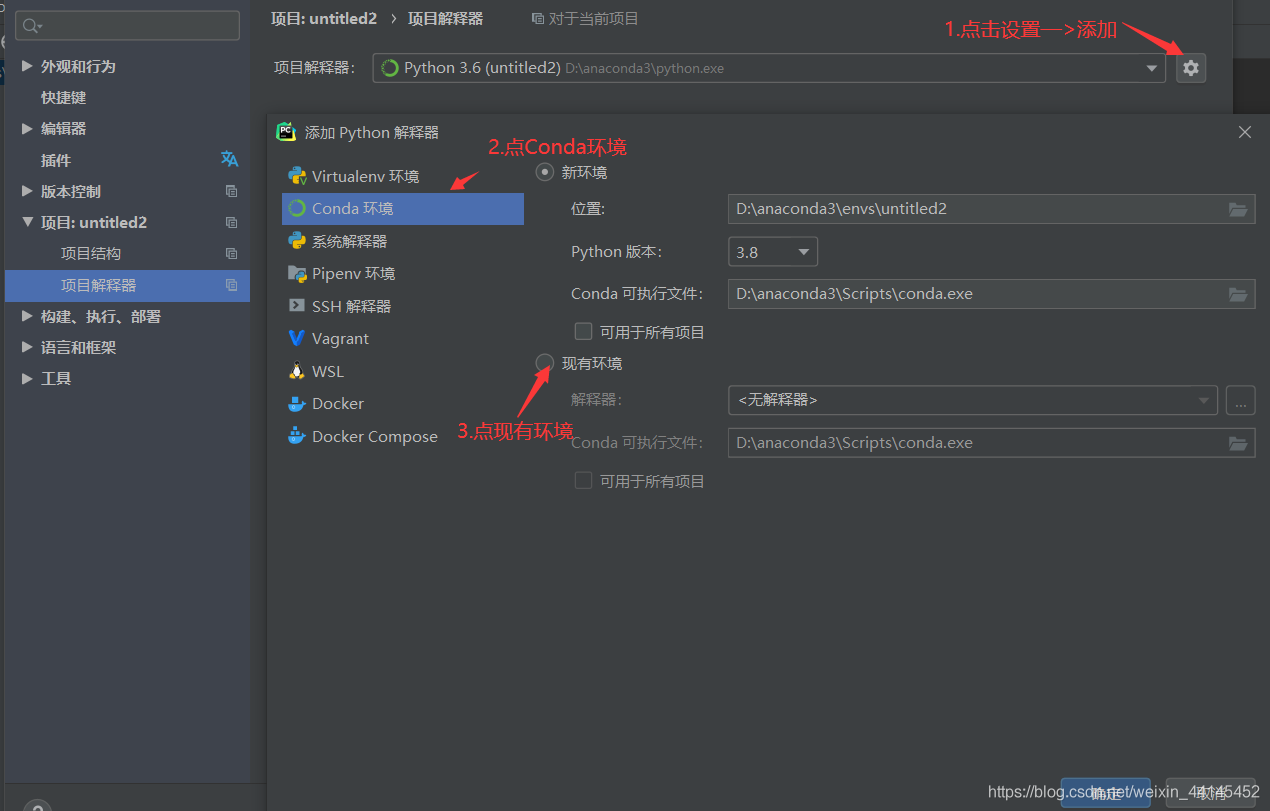
Task: Click the Conda 环境 green ring icon
Action: pos(297,208)
